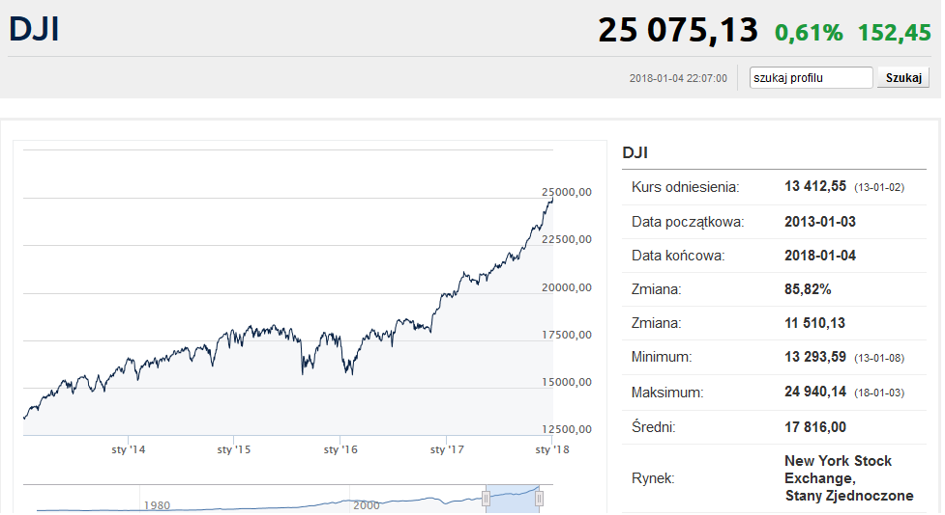Image resolution: width=945 pixels, height=515 pixels.
Task: Click the 1980 marker in the navigator
Action: (x=157, y=505)
